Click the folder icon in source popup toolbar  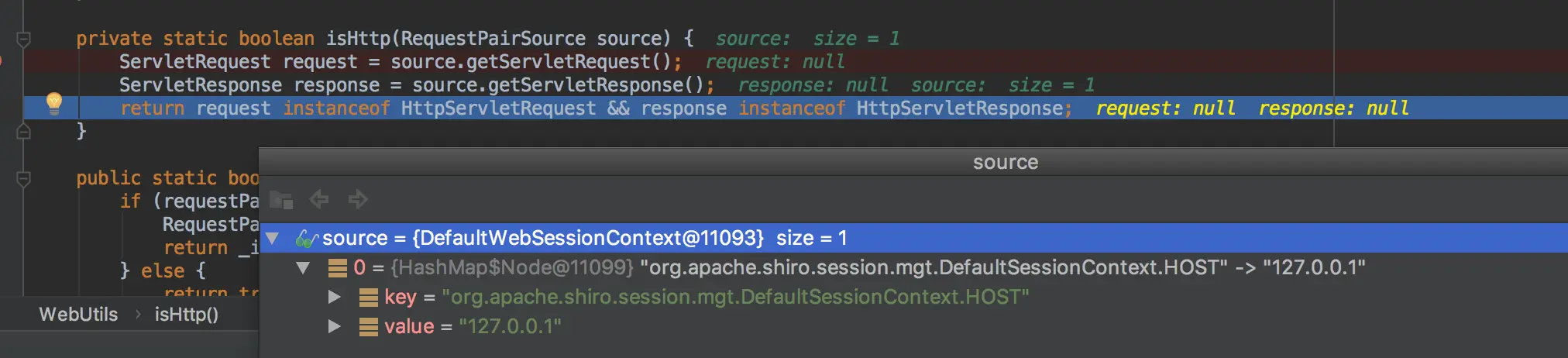281,200
